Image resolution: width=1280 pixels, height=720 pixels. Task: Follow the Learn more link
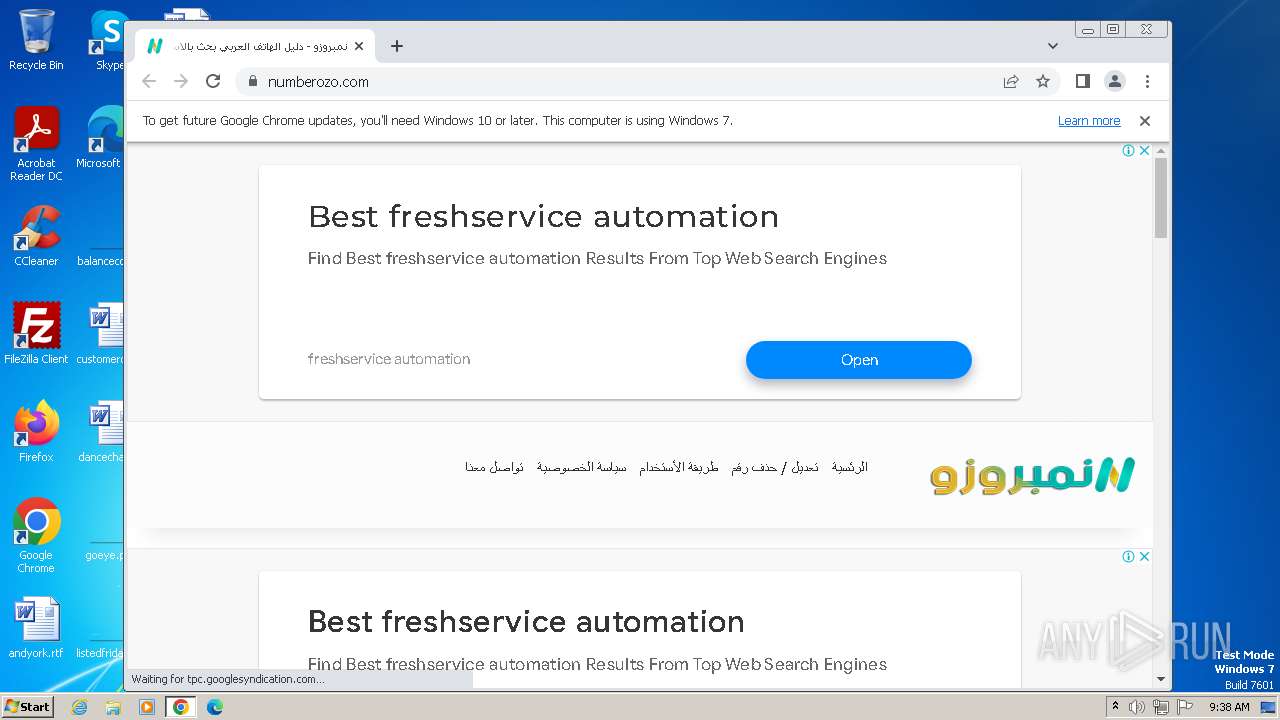[x=1089, y=121]
